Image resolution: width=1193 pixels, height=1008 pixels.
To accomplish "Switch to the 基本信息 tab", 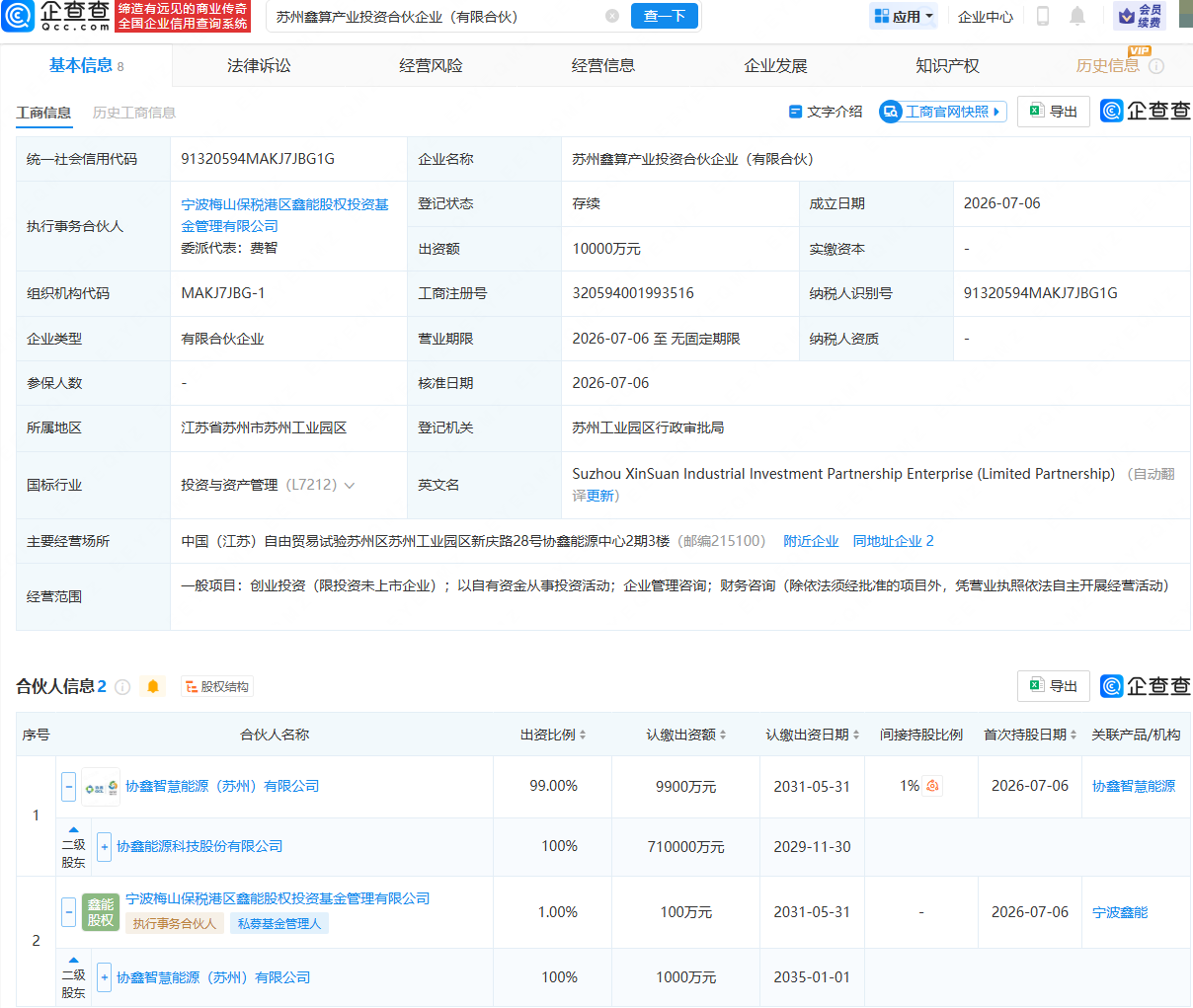I will point(86,65).
